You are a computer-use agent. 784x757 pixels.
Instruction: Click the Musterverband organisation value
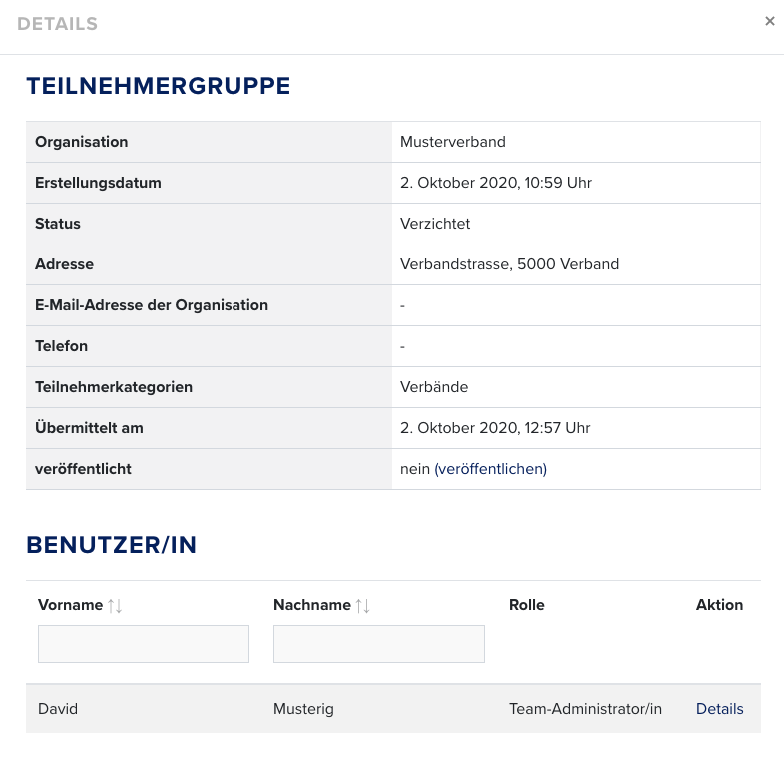point(452,142)
